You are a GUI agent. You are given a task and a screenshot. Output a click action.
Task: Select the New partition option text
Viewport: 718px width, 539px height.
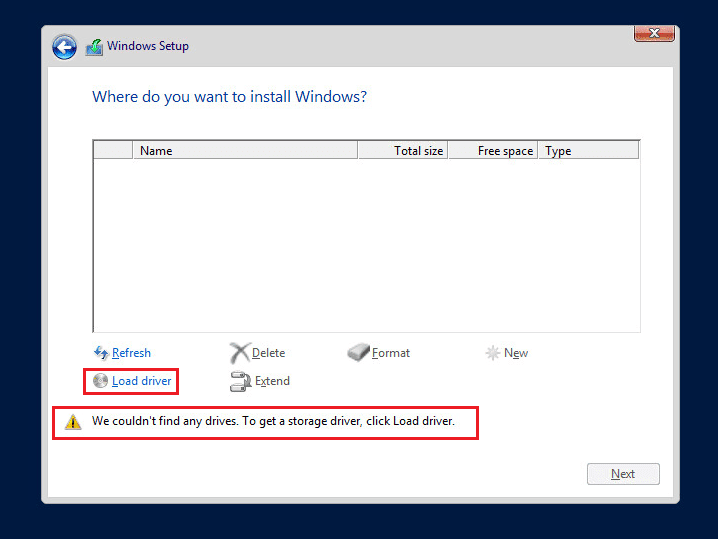[516, 353]
